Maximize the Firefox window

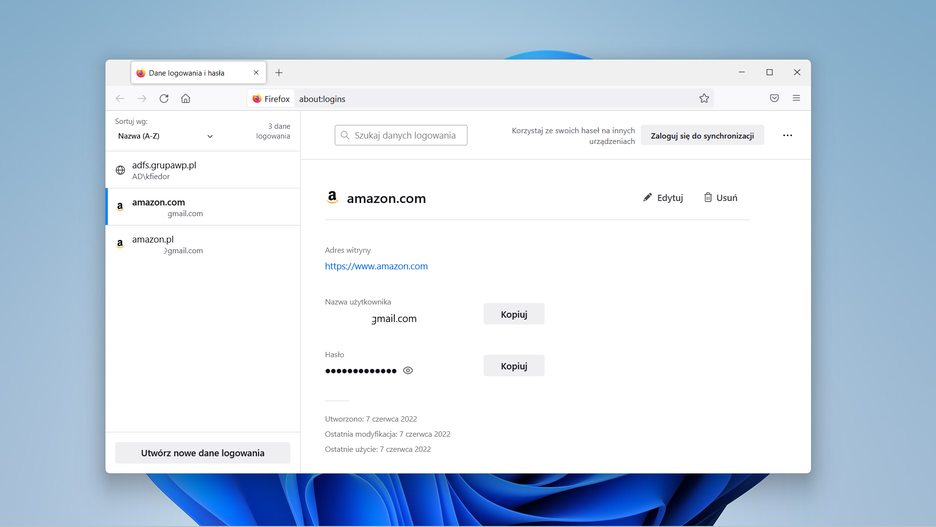[x=769, y=72]
